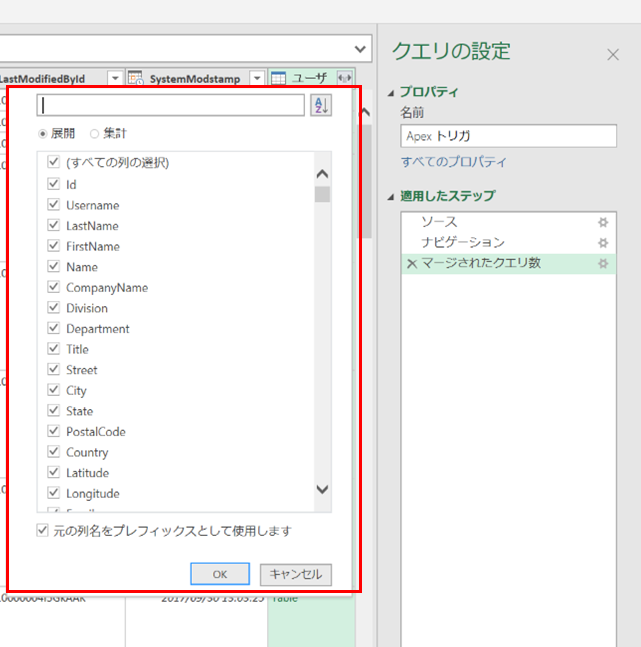Select the ナビゲーション applied step

(509, 243)
